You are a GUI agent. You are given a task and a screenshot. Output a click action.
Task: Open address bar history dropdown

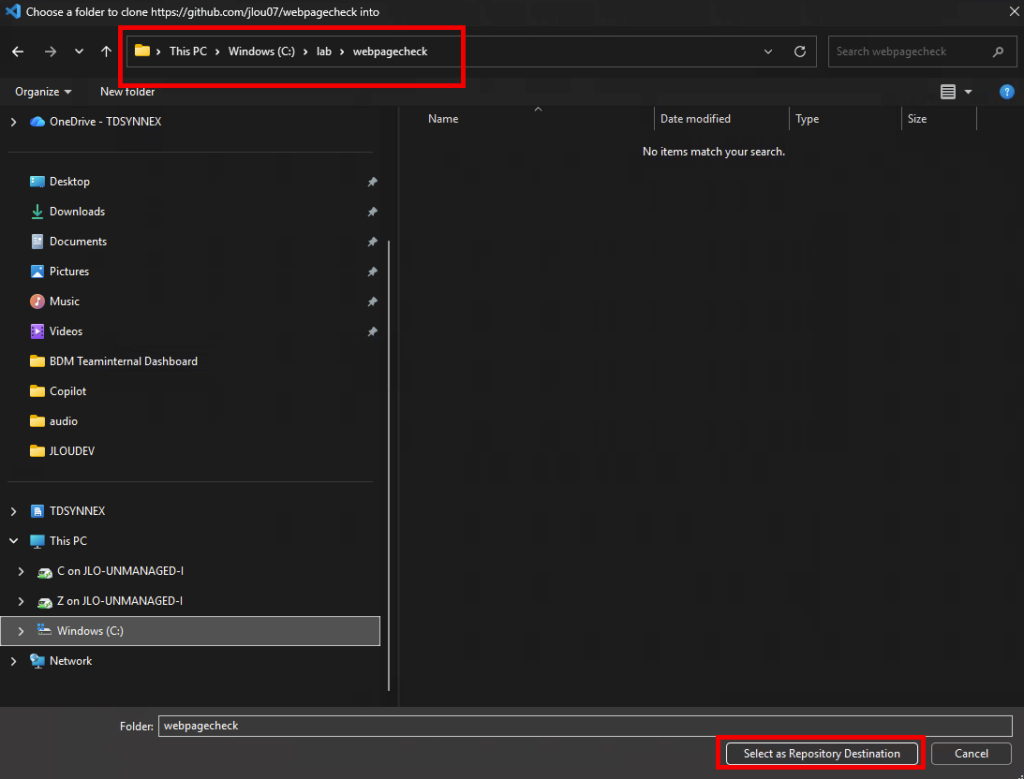(x=768, y=52)
